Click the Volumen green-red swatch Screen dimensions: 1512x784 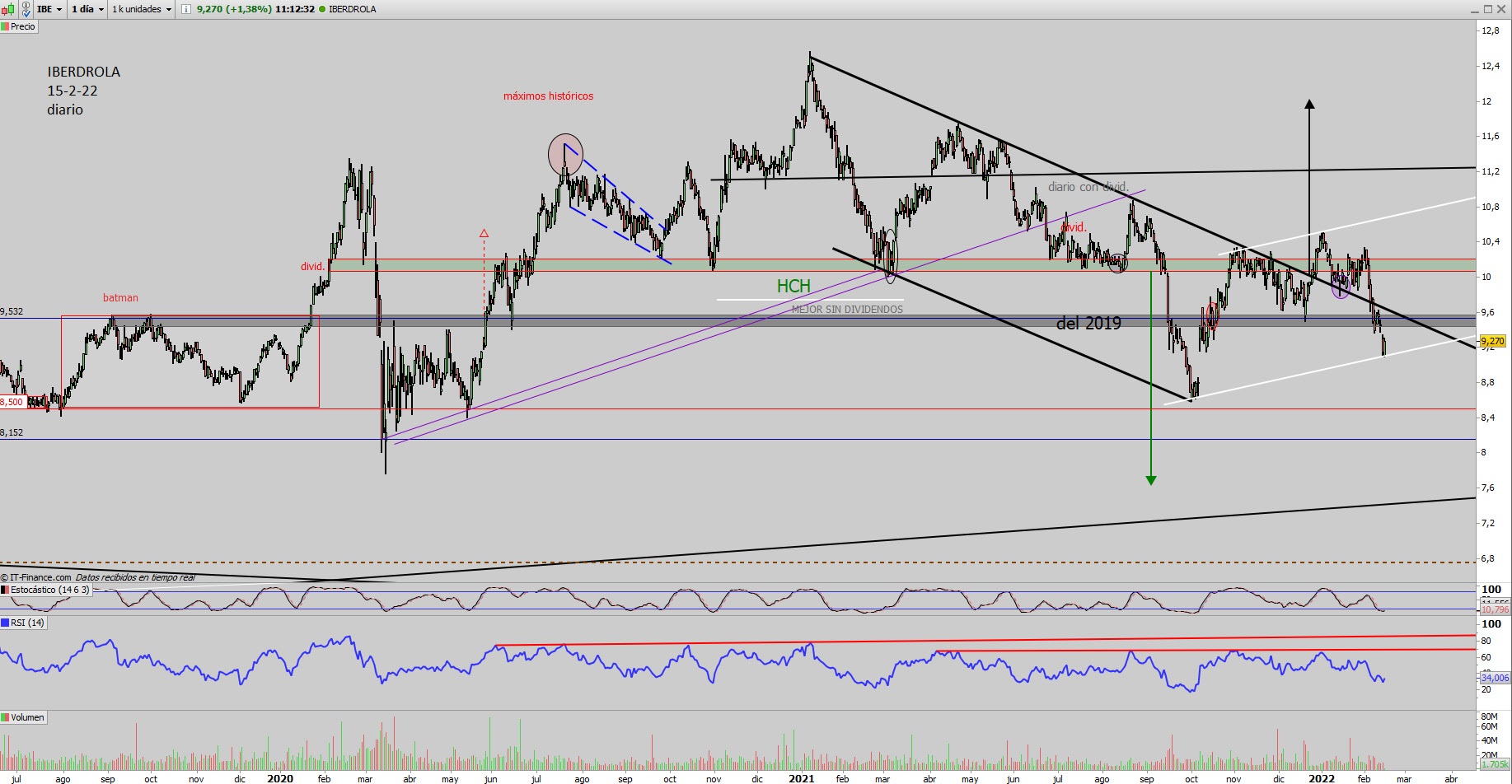(x=5, y=717)
